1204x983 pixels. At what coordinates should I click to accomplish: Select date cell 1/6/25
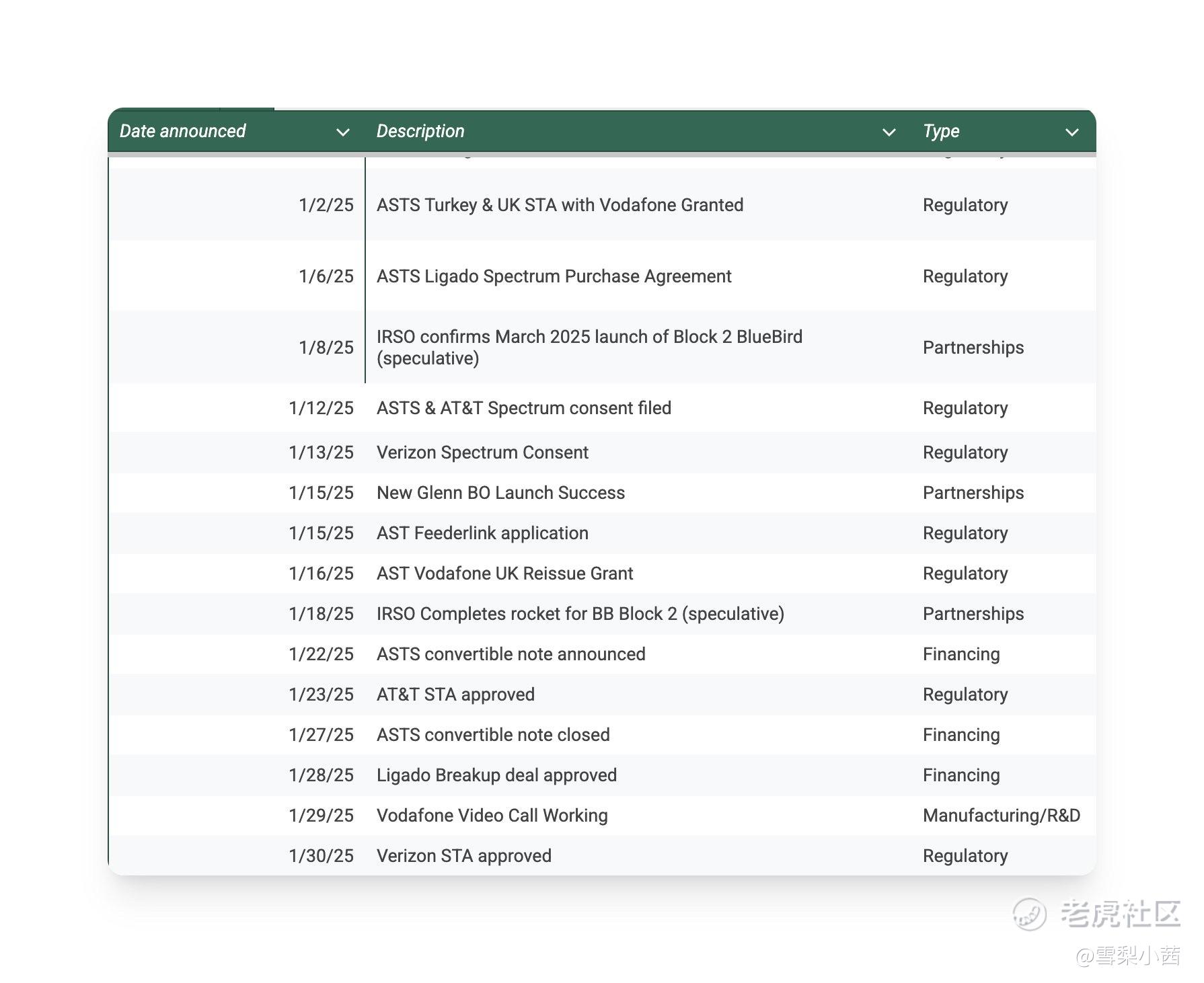tap(326, 276)
